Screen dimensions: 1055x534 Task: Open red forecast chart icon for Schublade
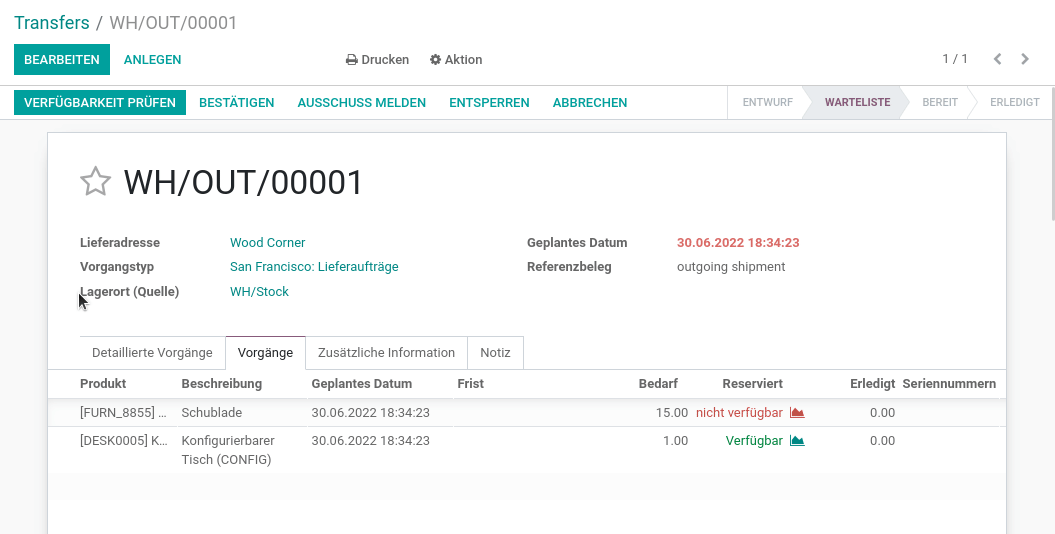(x=797, y=412)
